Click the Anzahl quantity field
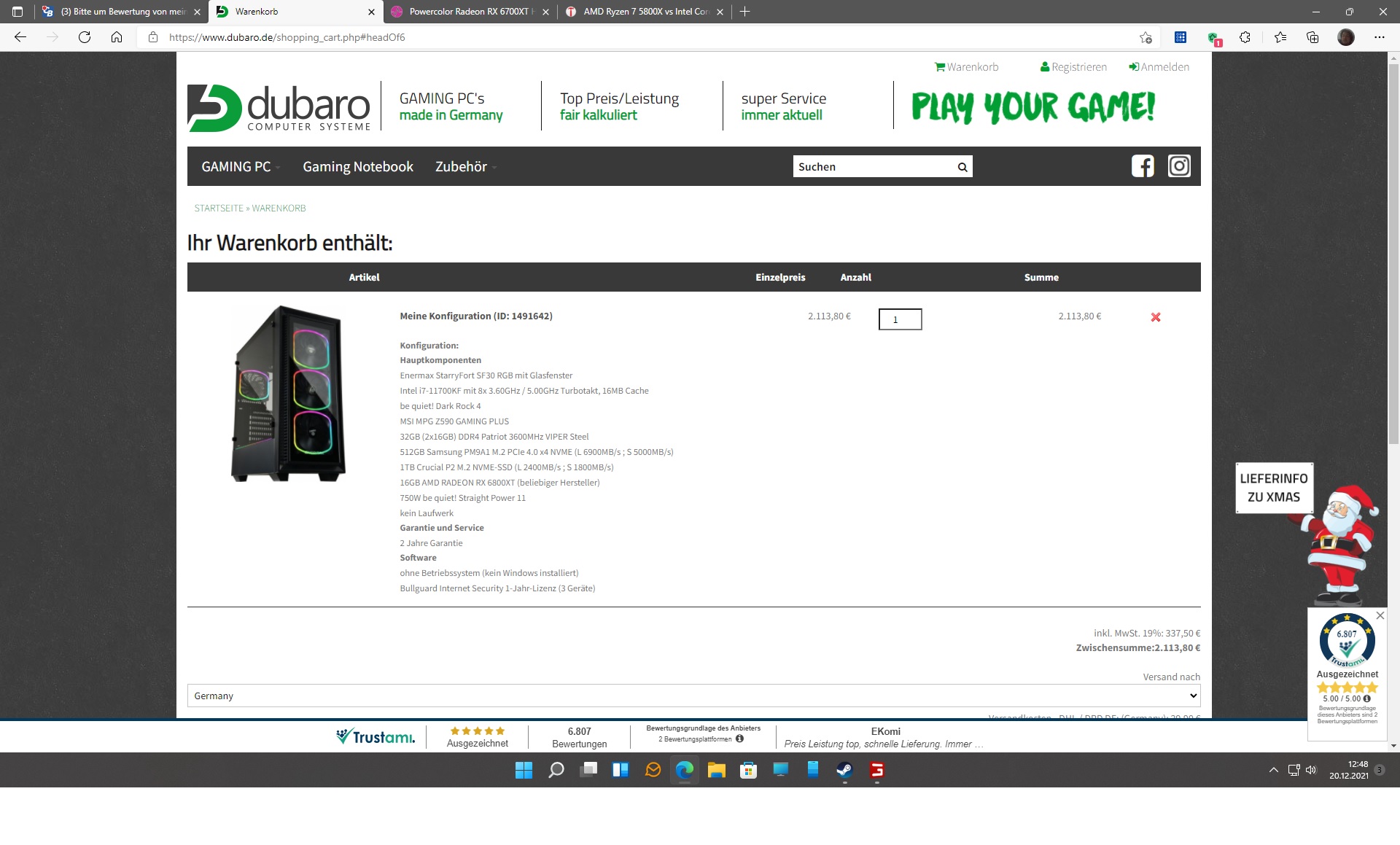Screen dimensions: 1400x845 (900, 319)
